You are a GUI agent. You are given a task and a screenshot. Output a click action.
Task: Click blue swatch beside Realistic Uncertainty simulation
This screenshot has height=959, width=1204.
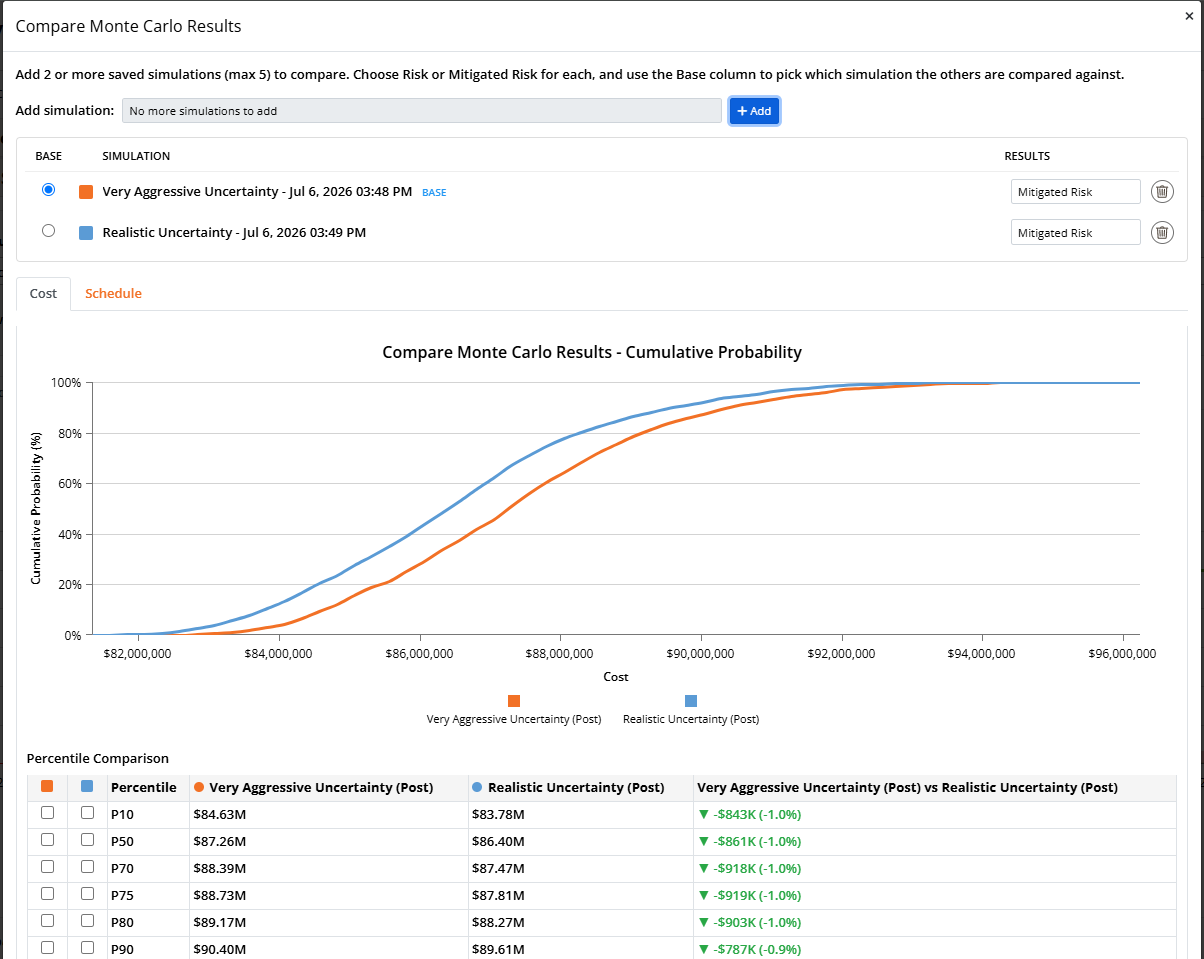pyautogui.click(x=86, y=233)
